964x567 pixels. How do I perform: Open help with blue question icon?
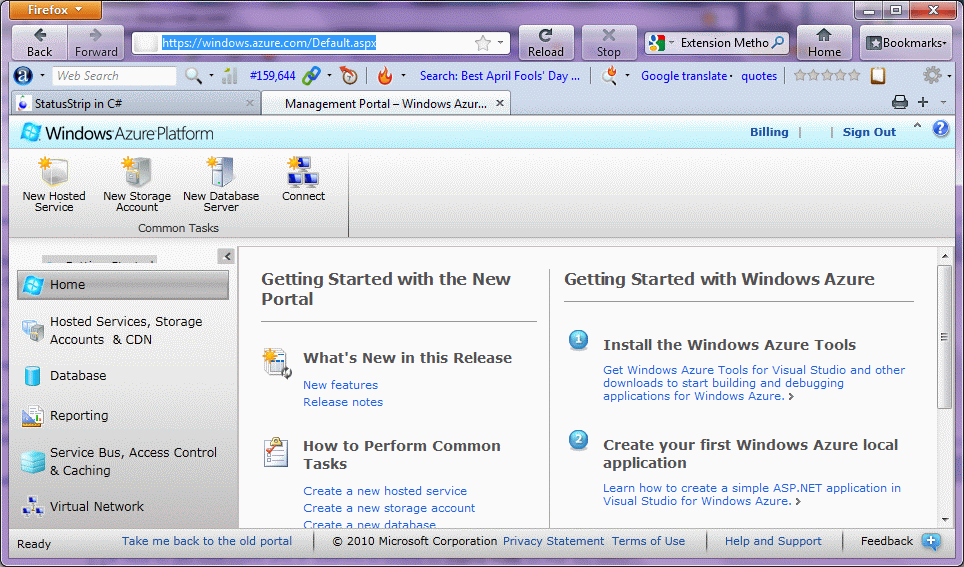[940, 129]
